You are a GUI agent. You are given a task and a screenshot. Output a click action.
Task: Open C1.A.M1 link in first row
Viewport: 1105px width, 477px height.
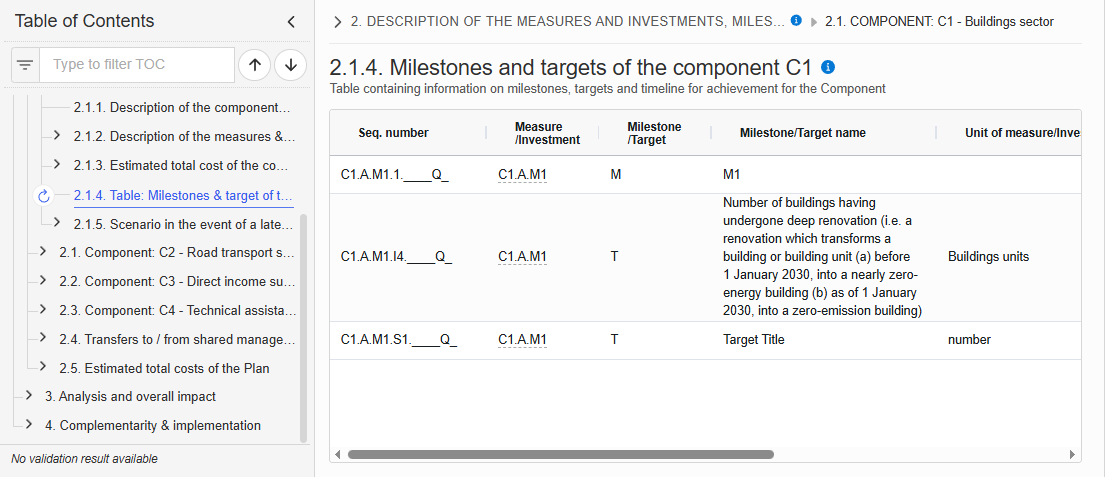click(522, 175)
